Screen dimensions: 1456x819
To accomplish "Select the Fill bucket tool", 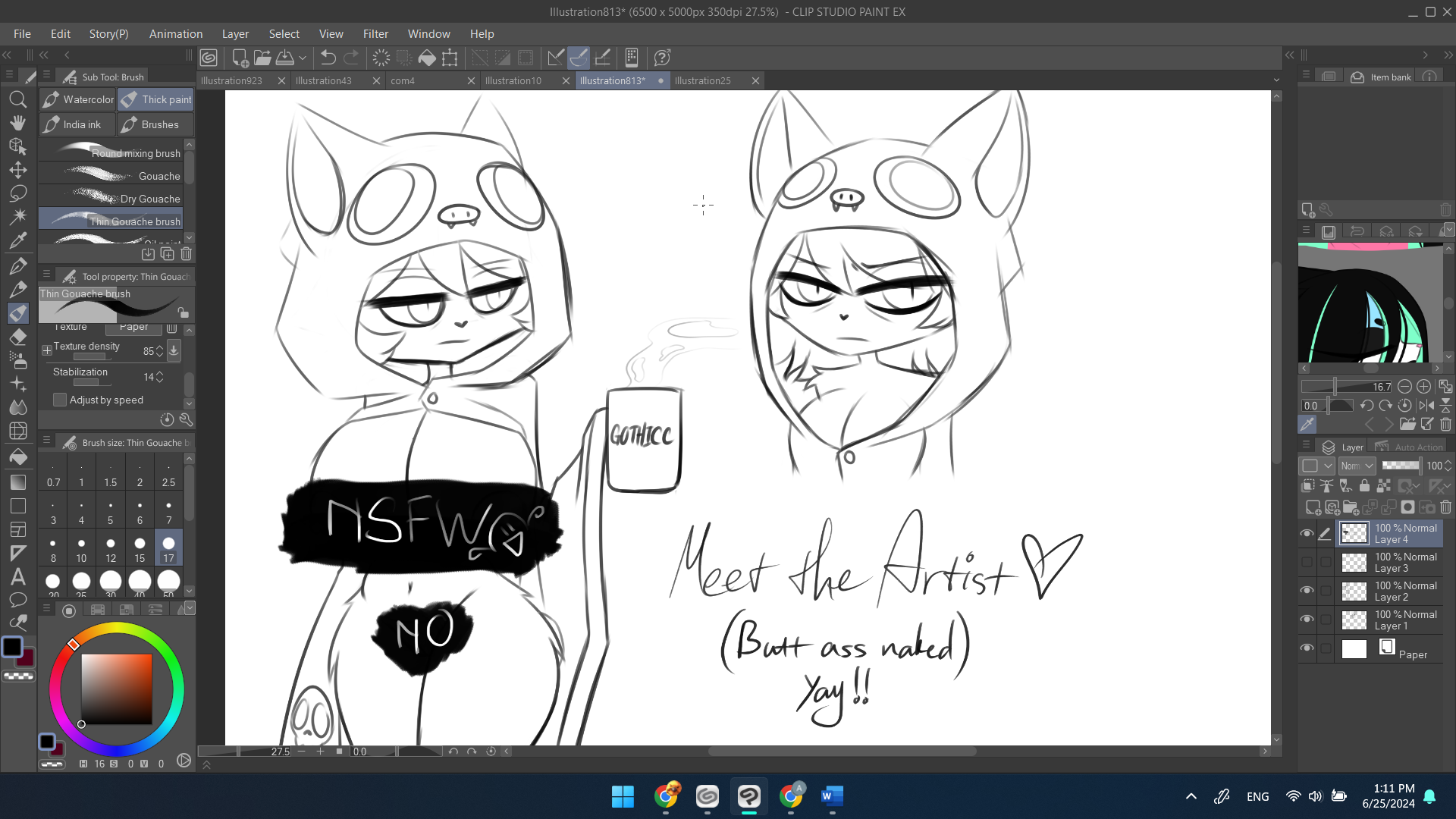I will point(18,457).
